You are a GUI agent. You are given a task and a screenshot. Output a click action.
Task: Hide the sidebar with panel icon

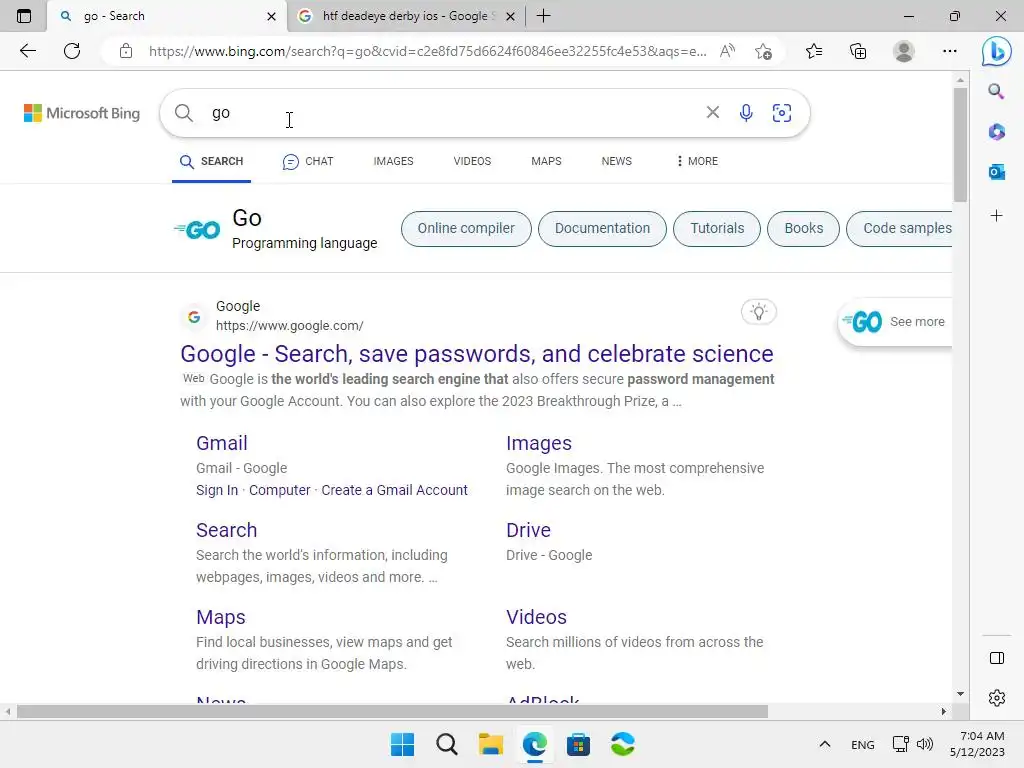click(x=997, y=658)
